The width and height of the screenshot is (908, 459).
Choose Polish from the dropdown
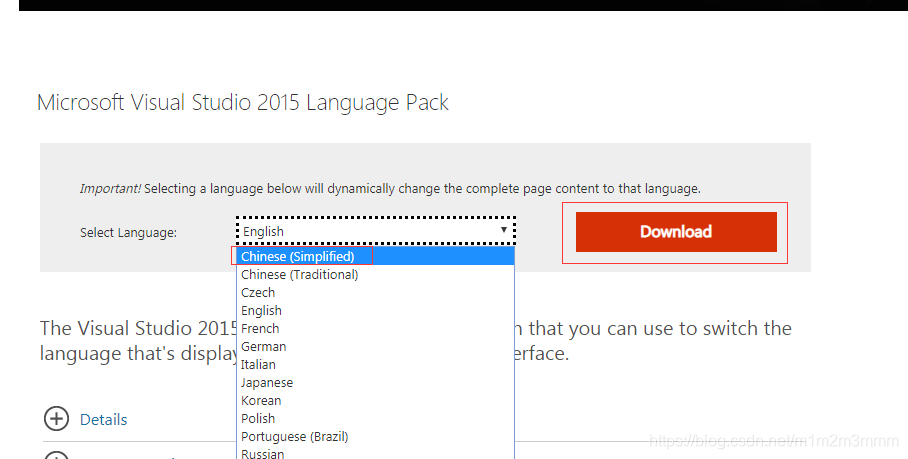point(375,418)
